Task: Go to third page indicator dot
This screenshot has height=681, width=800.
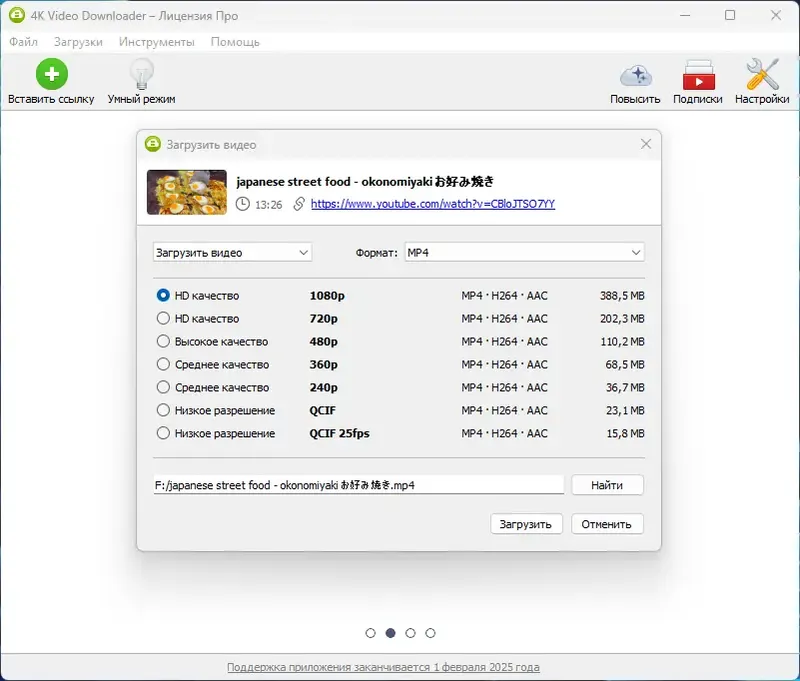Action: 410,633
